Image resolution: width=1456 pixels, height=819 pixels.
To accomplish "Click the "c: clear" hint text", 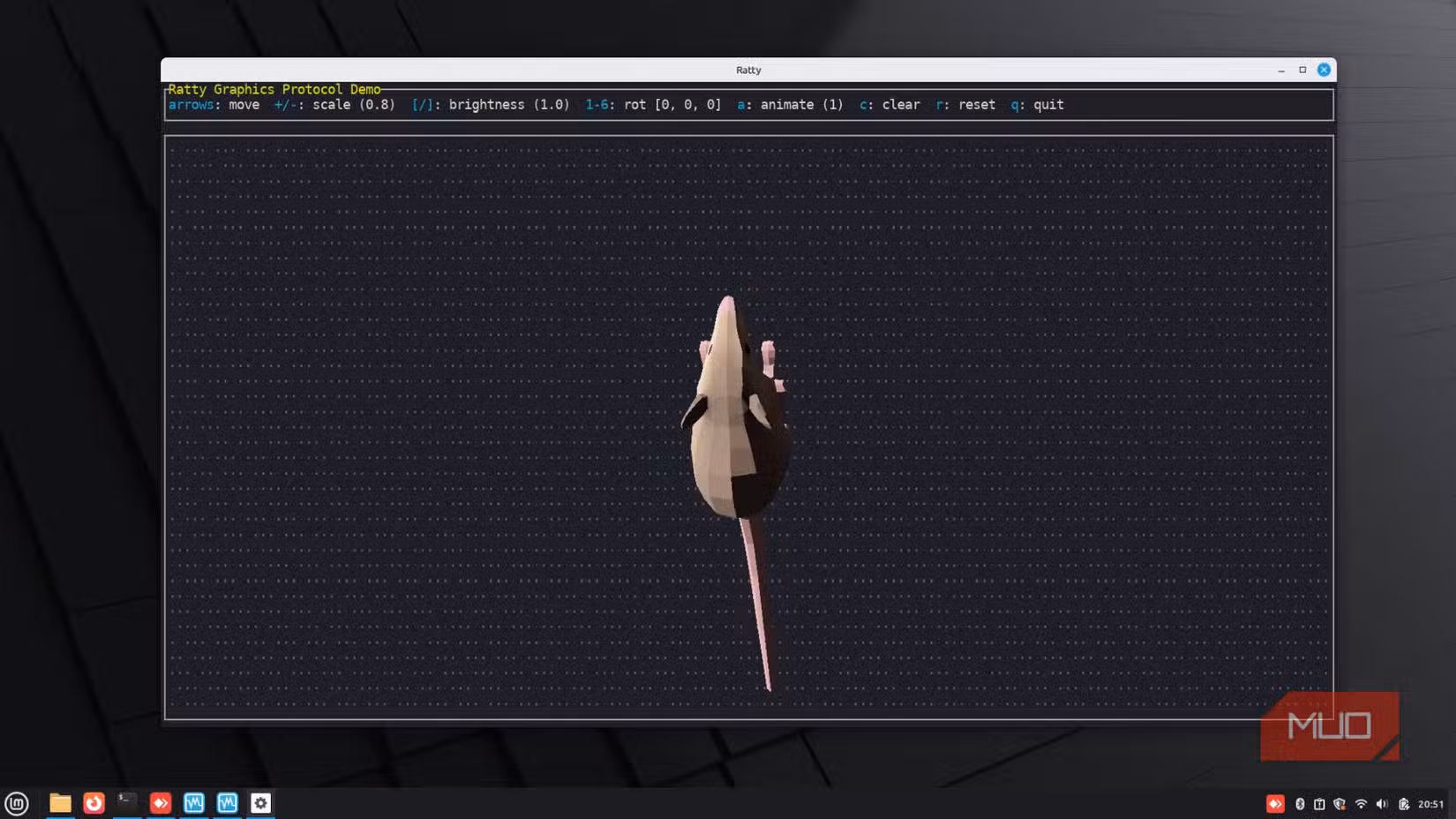I will click(x=889, y=104).
